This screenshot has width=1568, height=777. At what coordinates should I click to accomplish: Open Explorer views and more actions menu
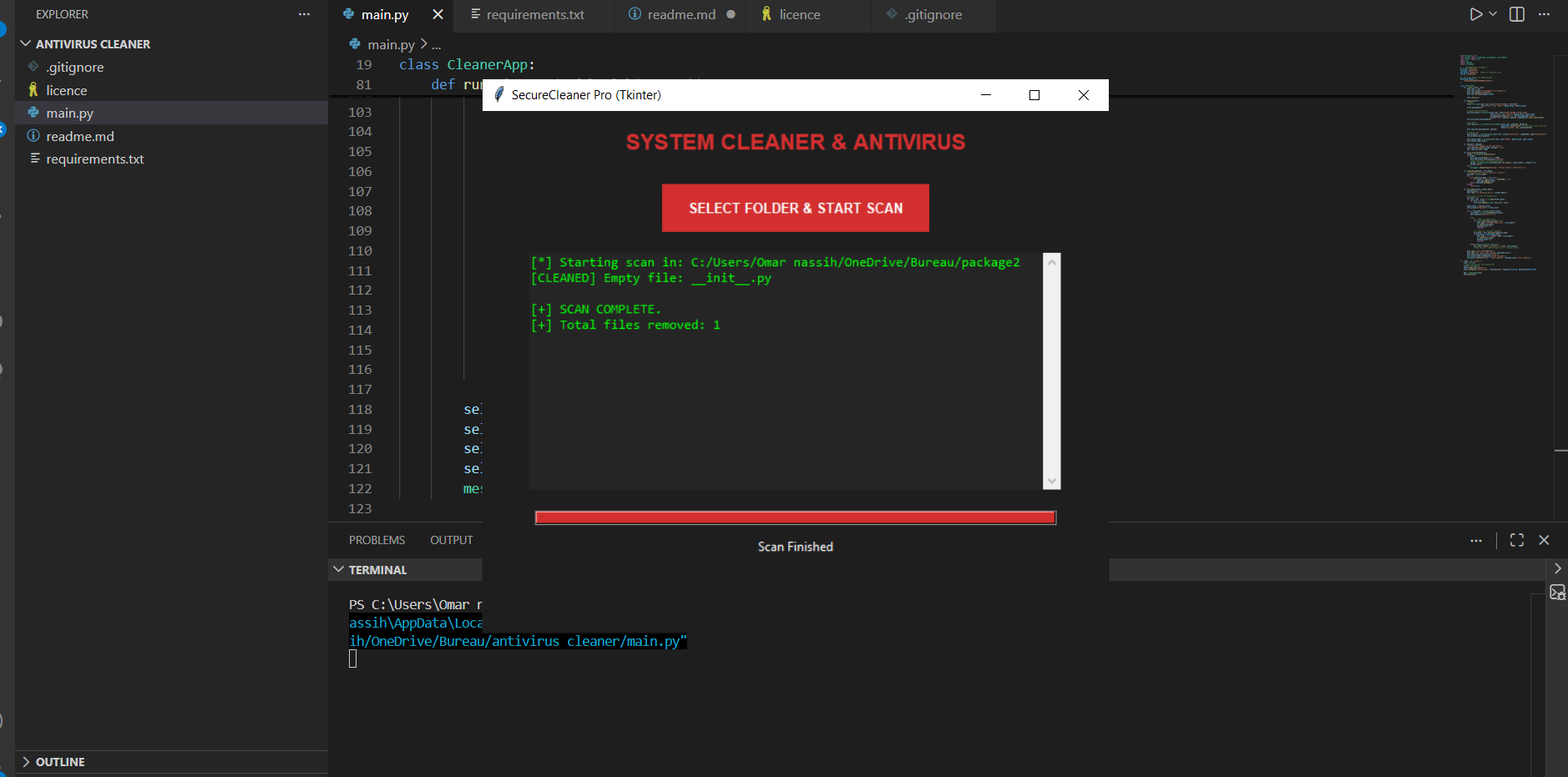(304, 14)
